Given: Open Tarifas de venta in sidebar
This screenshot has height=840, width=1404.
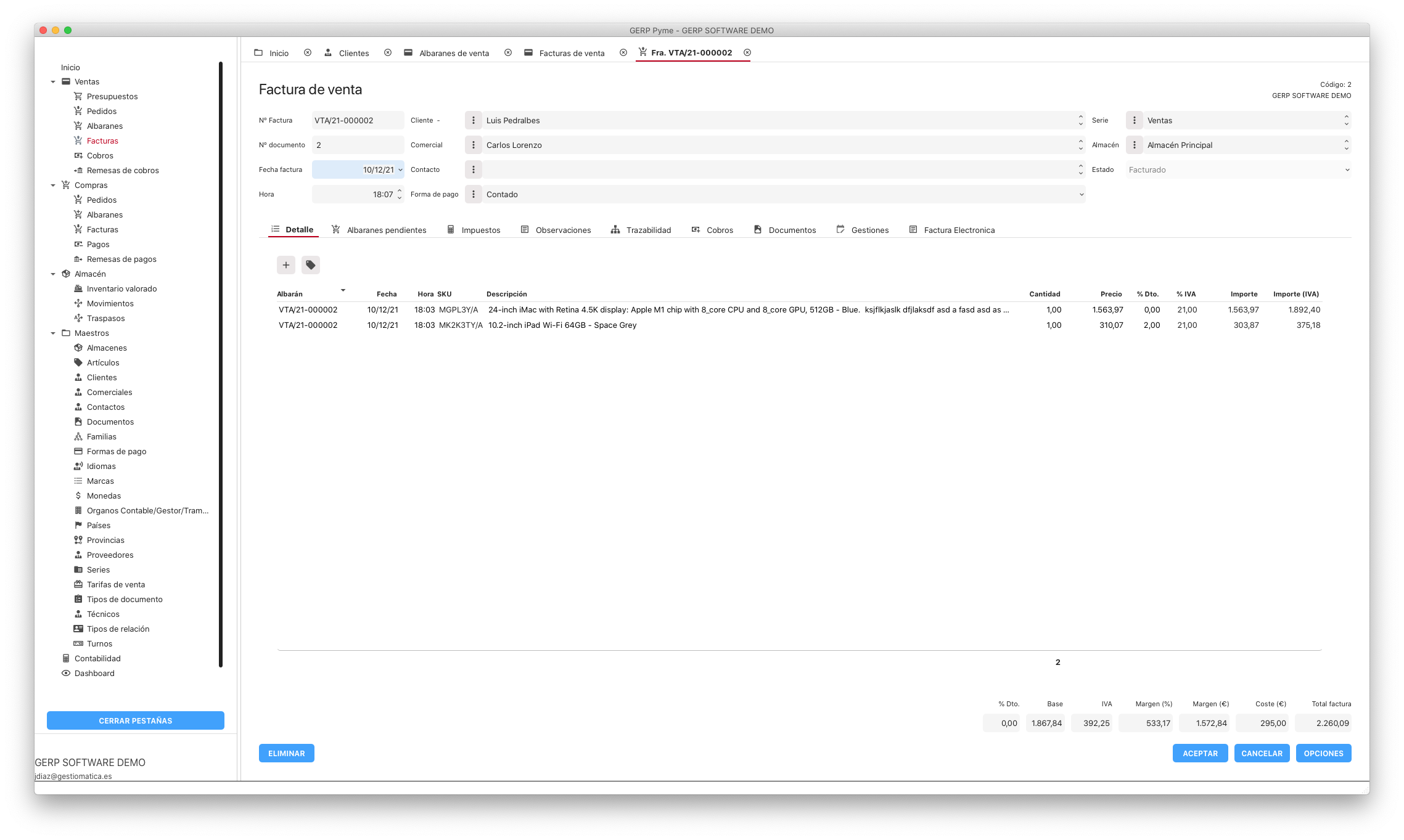Looking at the screenshot, I should coord(116,584).
